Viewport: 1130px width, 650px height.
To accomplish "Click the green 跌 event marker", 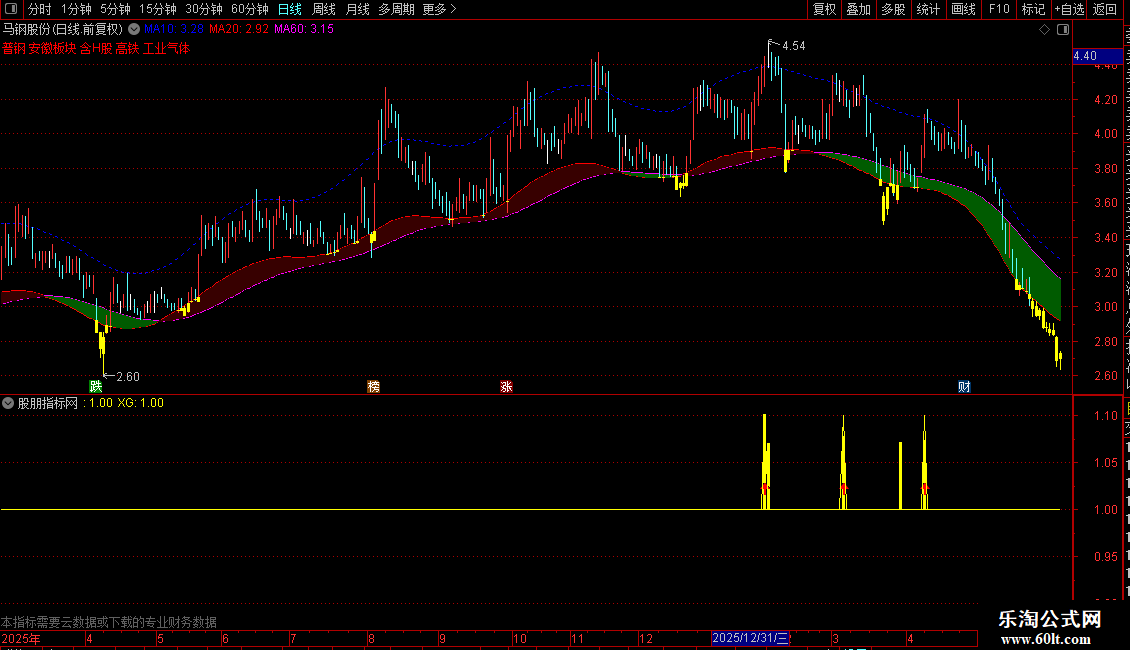I will pyautogui.click(x=96, y=386).
